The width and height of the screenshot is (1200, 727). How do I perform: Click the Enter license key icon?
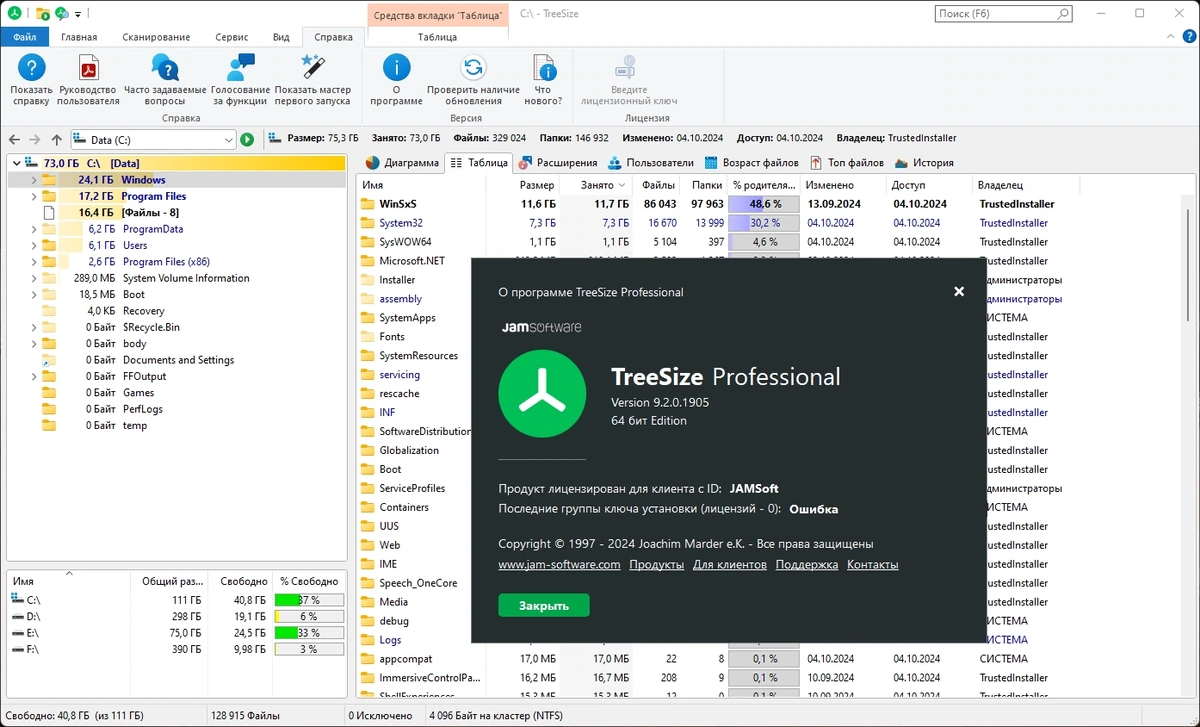624,67
